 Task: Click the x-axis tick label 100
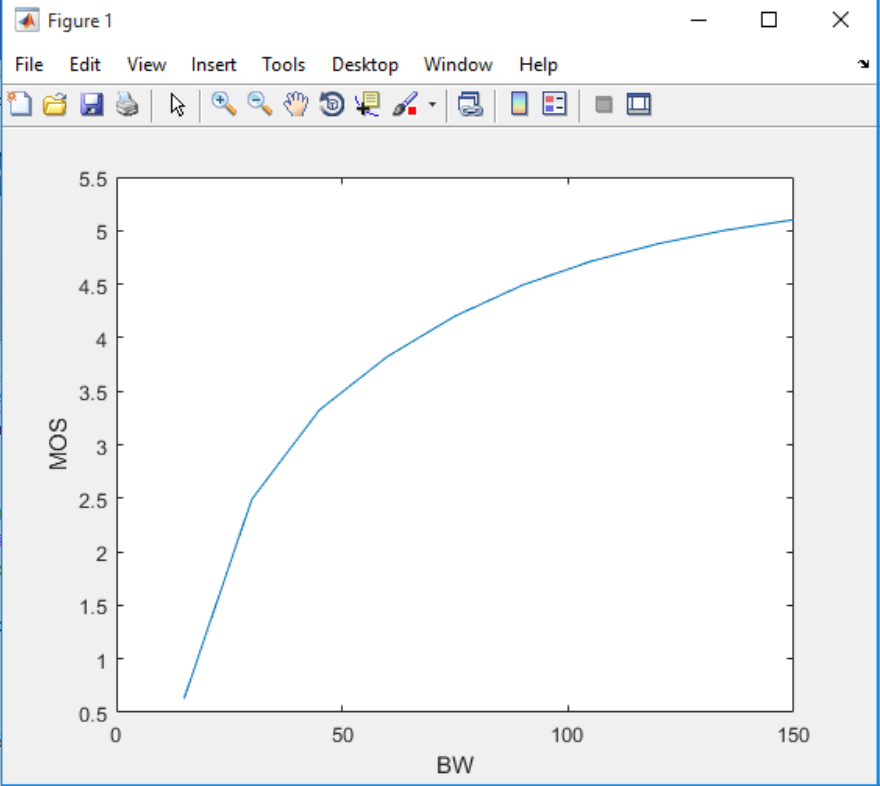pyautogui.click(x=567, y=735)
